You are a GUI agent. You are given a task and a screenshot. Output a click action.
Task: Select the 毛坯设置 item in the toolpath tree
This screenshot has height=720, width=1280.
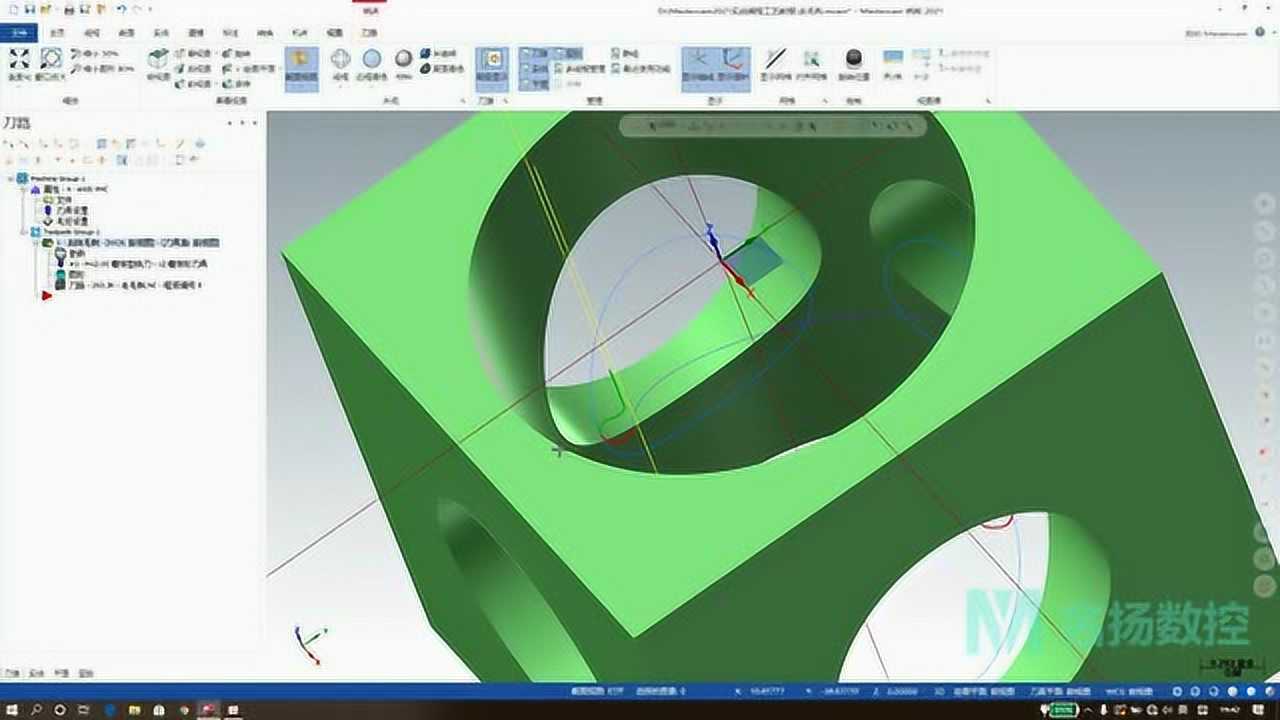[75, 221]
